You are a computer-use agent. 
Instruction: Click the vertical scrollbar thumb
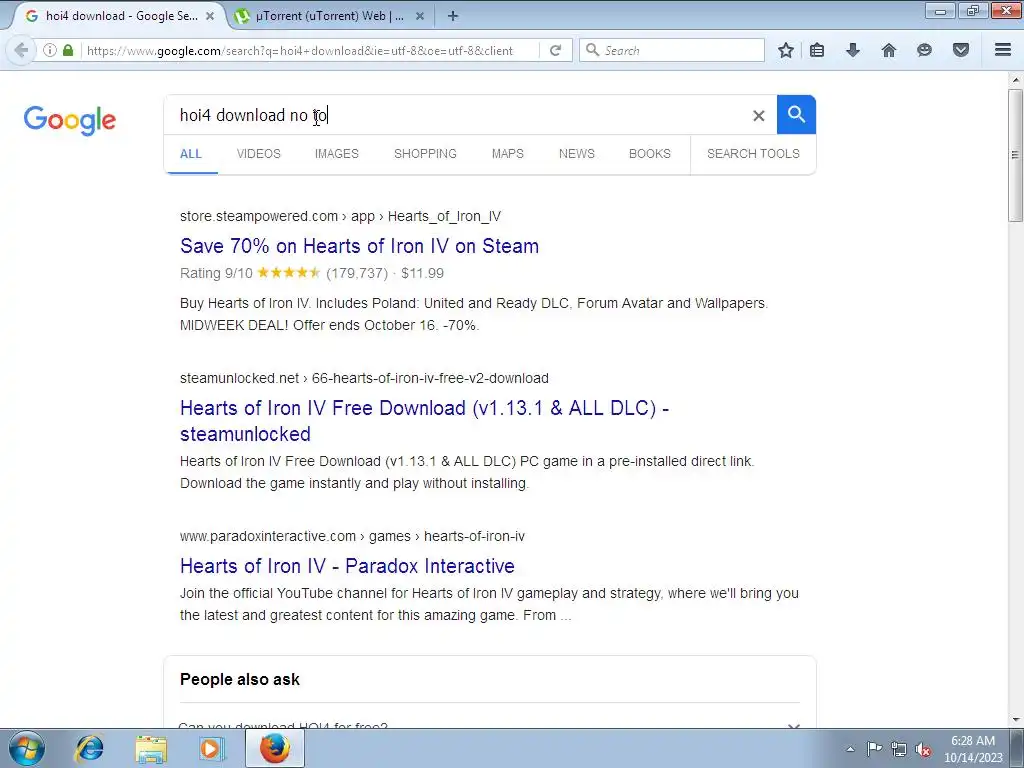[1015, 155]
